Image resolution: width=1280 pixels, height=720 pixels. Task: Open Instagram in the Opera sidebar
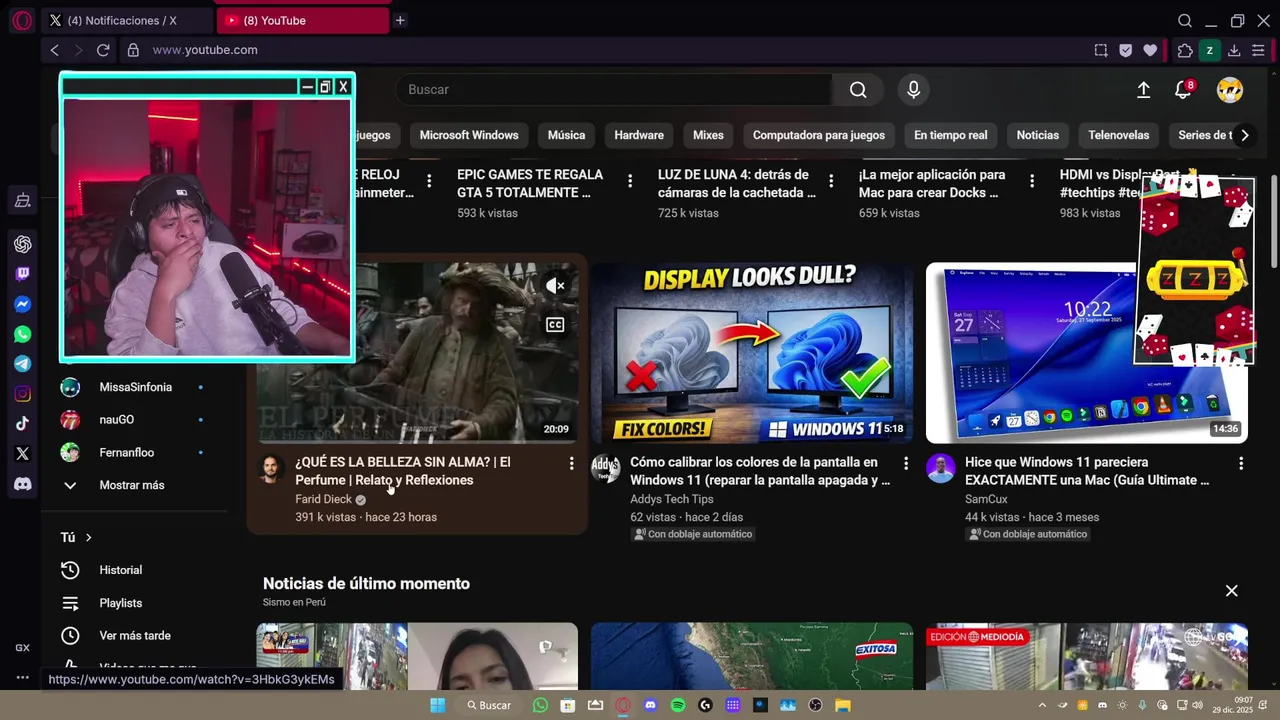click(22, 394)
